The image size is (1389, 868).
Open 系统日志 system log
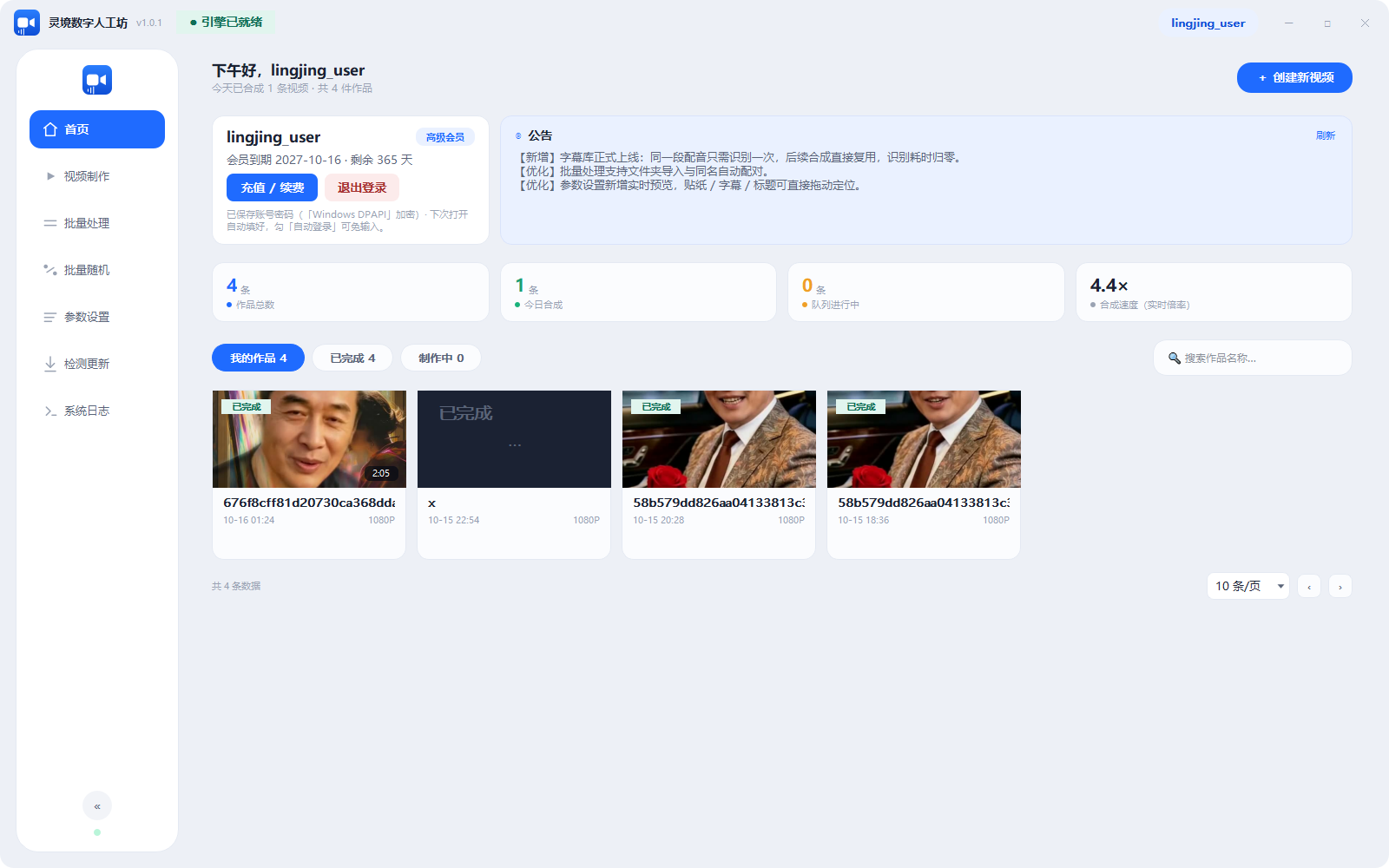pos(97,411)
